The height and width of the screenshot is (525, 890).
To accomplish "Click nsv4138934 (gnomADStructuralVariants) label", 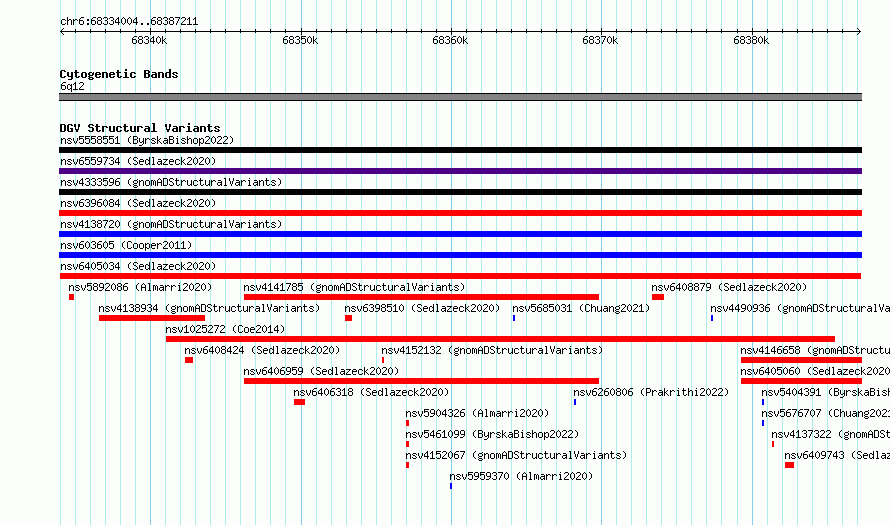I will coord(209,308).
